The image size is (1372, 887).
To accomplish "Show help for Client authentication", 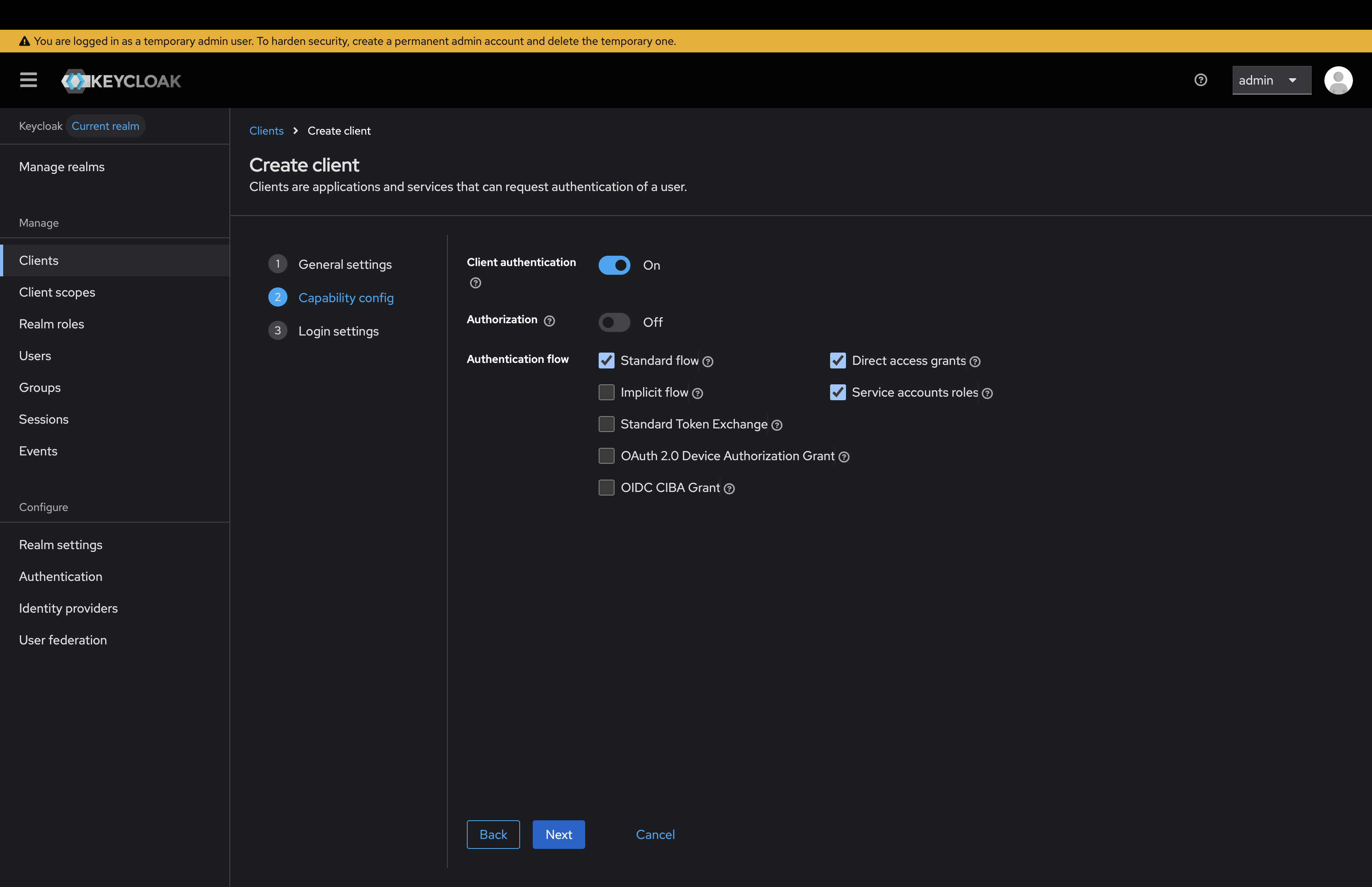I will (x=476, y=283).
